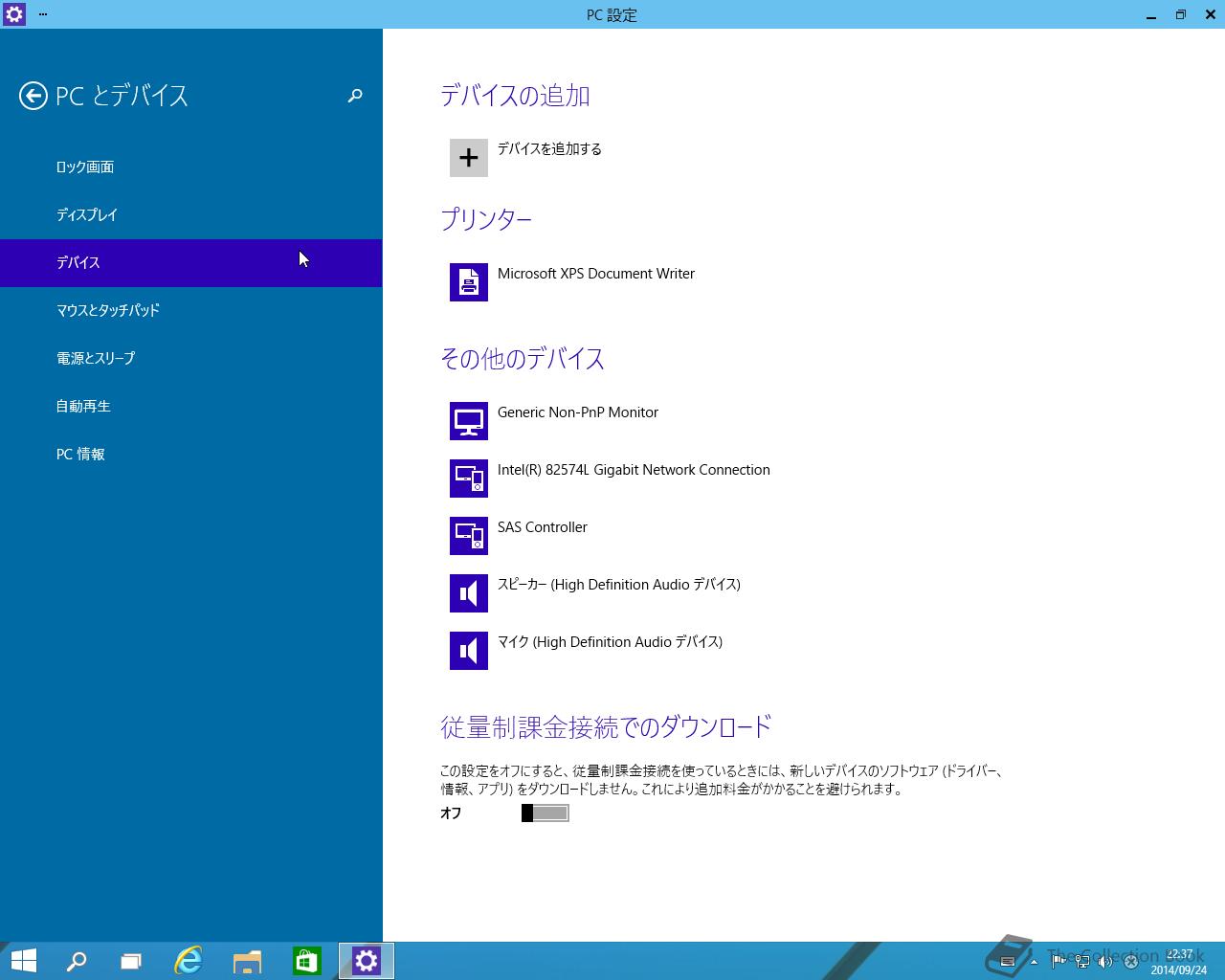1225x980 pixels.
Task: Click Intel(R) 82574L Gigabit Network Connection text
Action: point(634,470)
